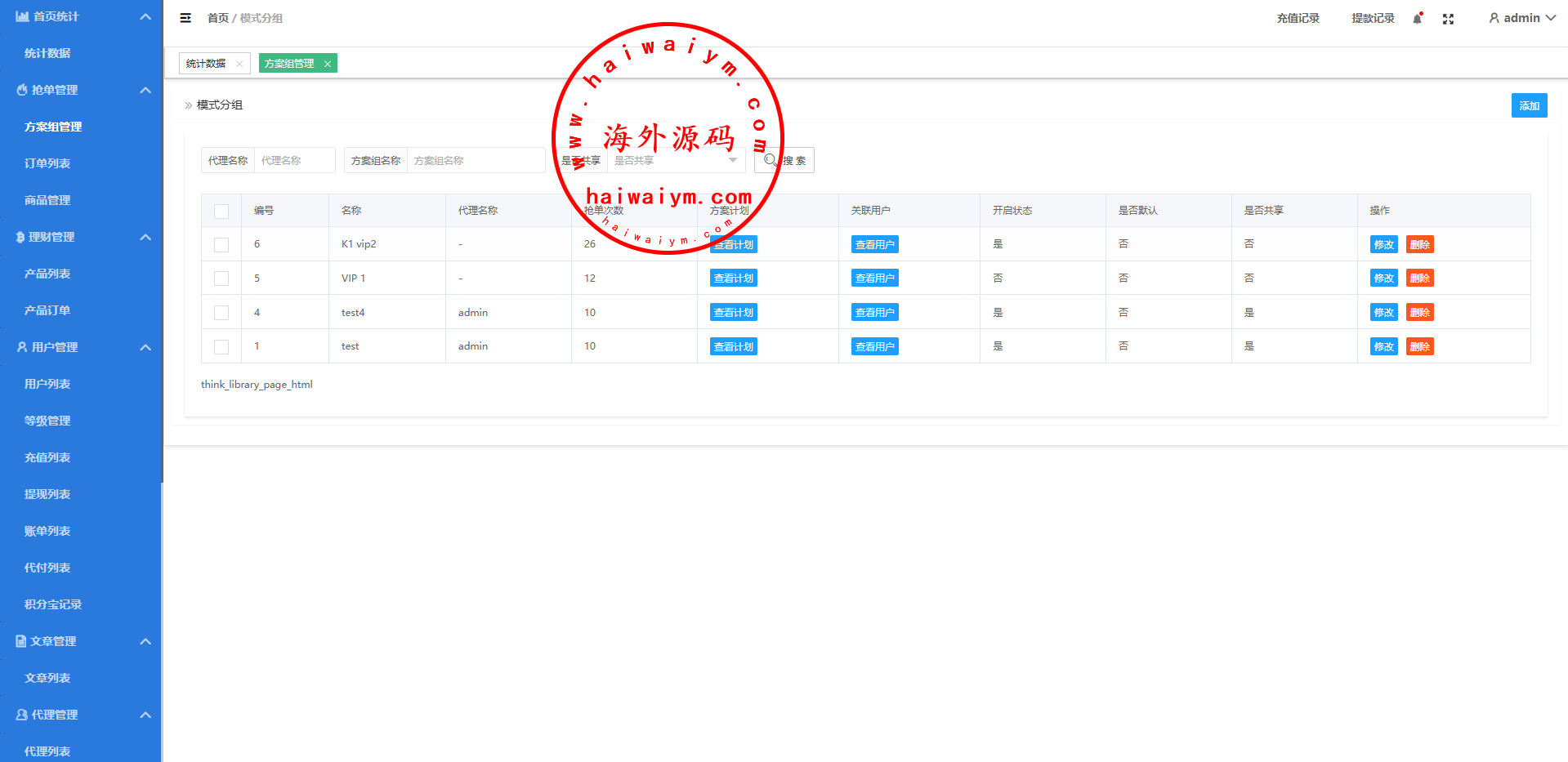Open the 是否共享 dropdown filter
This screenshot has width=1568, height=762.
pos(675,160)
